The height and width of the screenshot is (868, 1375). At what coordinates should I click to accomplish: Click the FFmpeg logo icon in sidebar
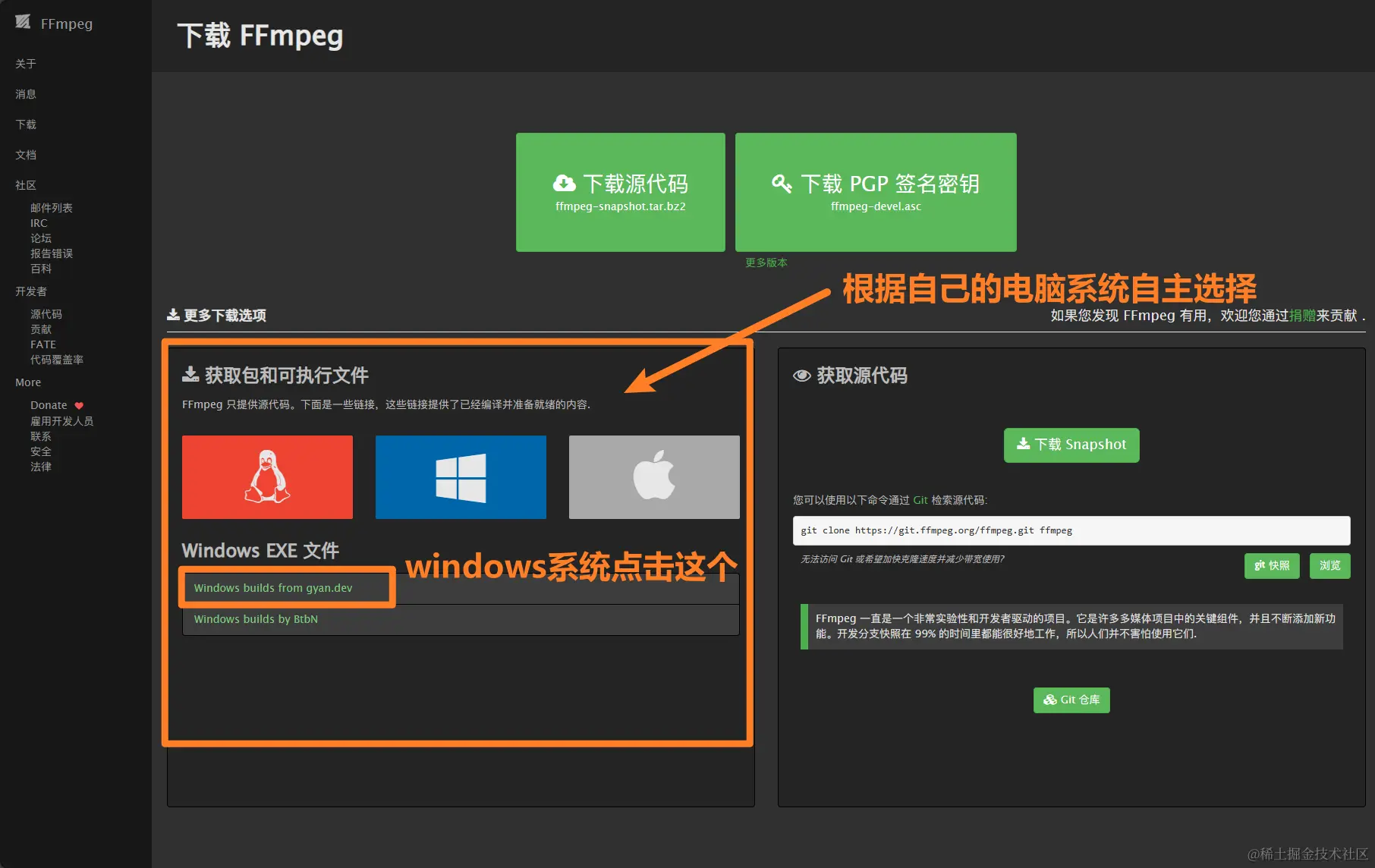coord(23,22)
